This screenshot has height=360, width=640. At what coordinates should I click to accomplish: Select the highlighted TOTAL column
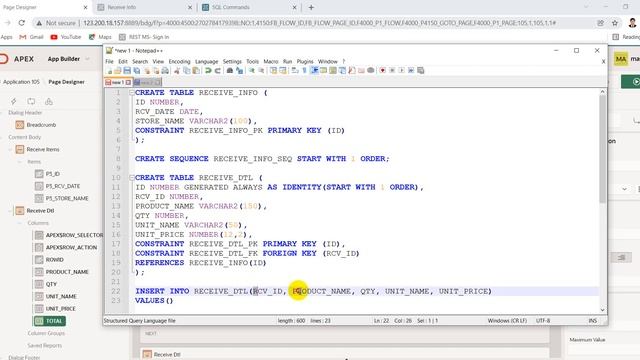(x=49, y=321)
